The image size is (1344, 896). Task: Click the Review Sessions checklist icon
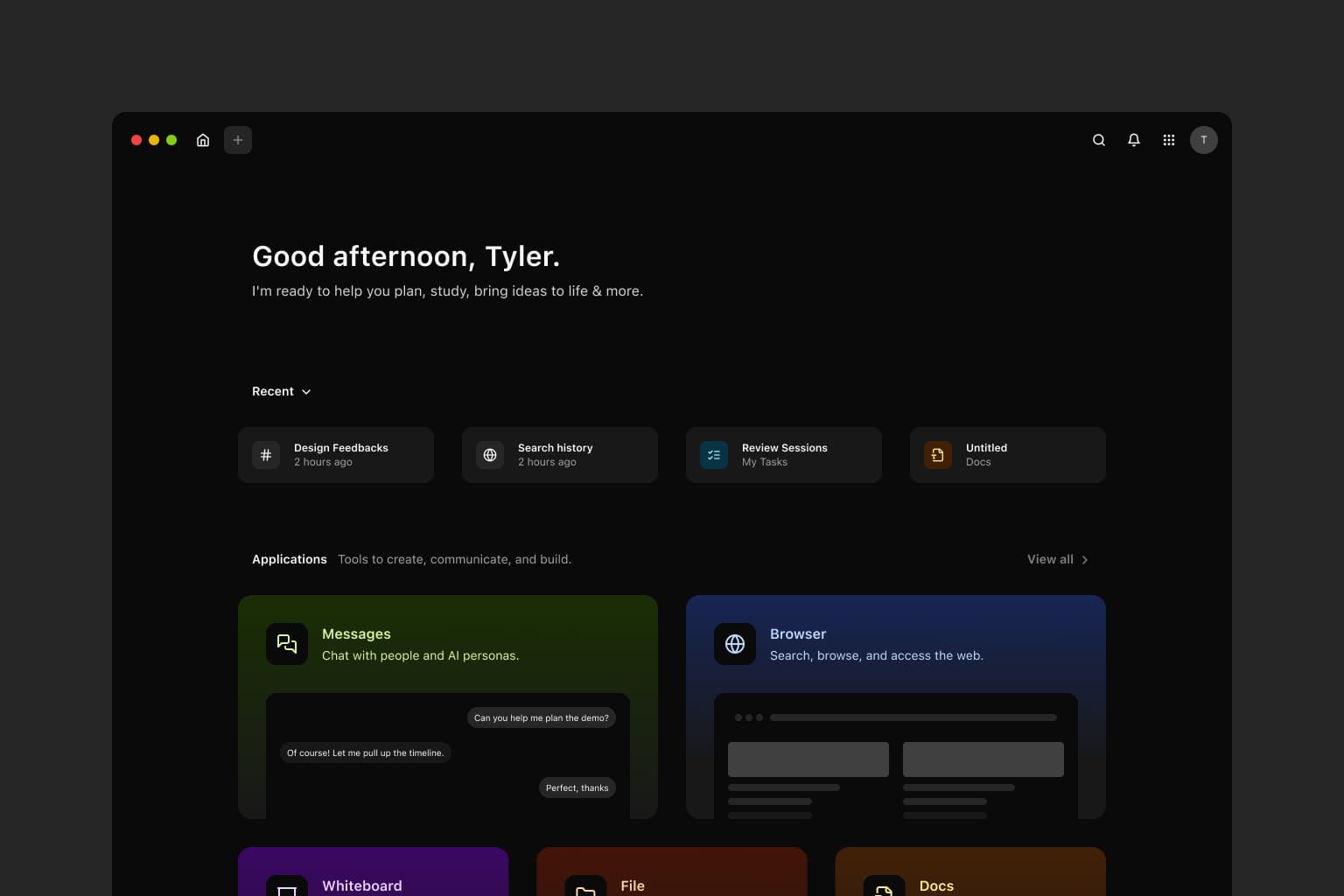pos(714,455)
